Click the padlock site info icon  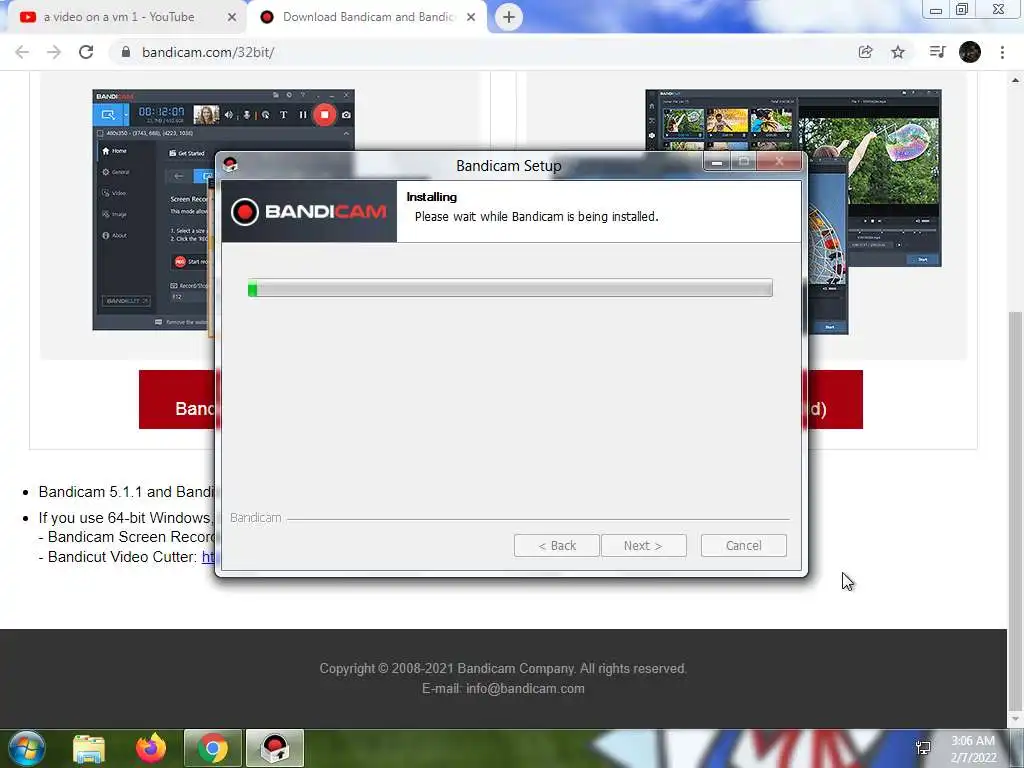tap(125, 52)
